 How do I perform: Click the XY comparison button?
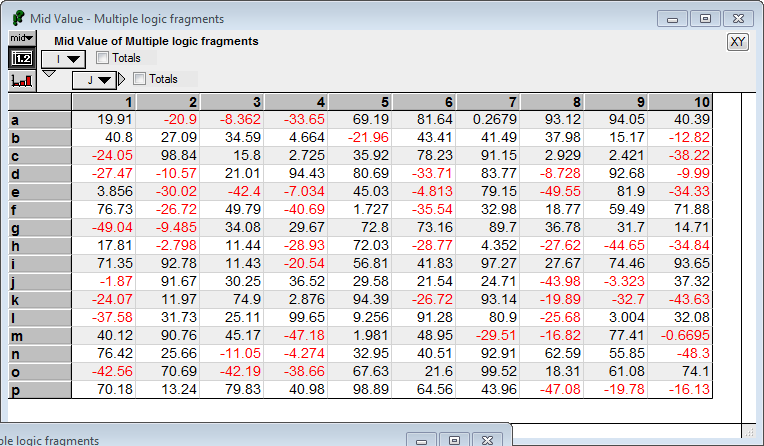[738, 42]
